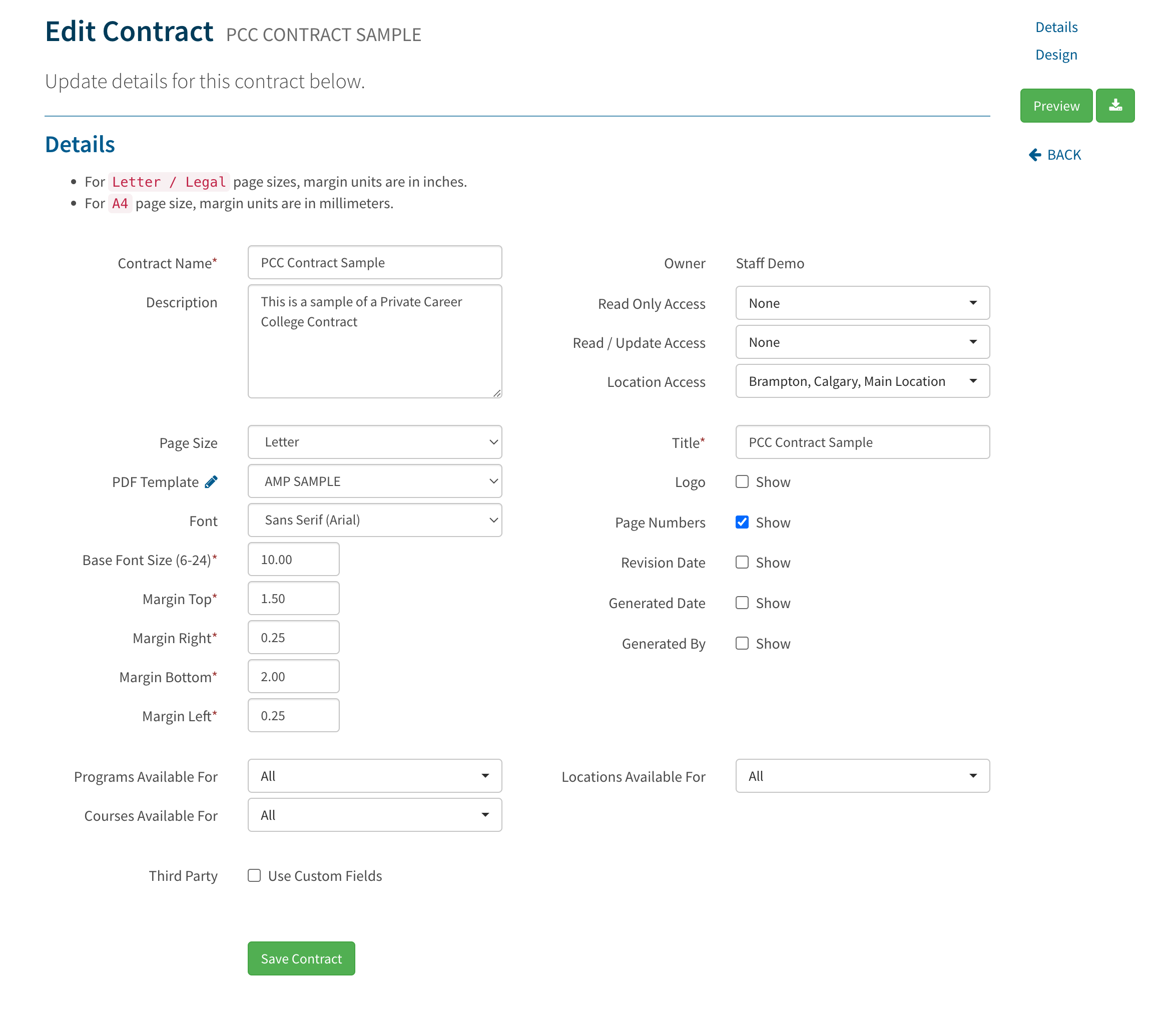Image resolution: width=1176 pixels, height=1009 pixels.
Task: Open the Page Size dropdown
Action: [375, 442]
